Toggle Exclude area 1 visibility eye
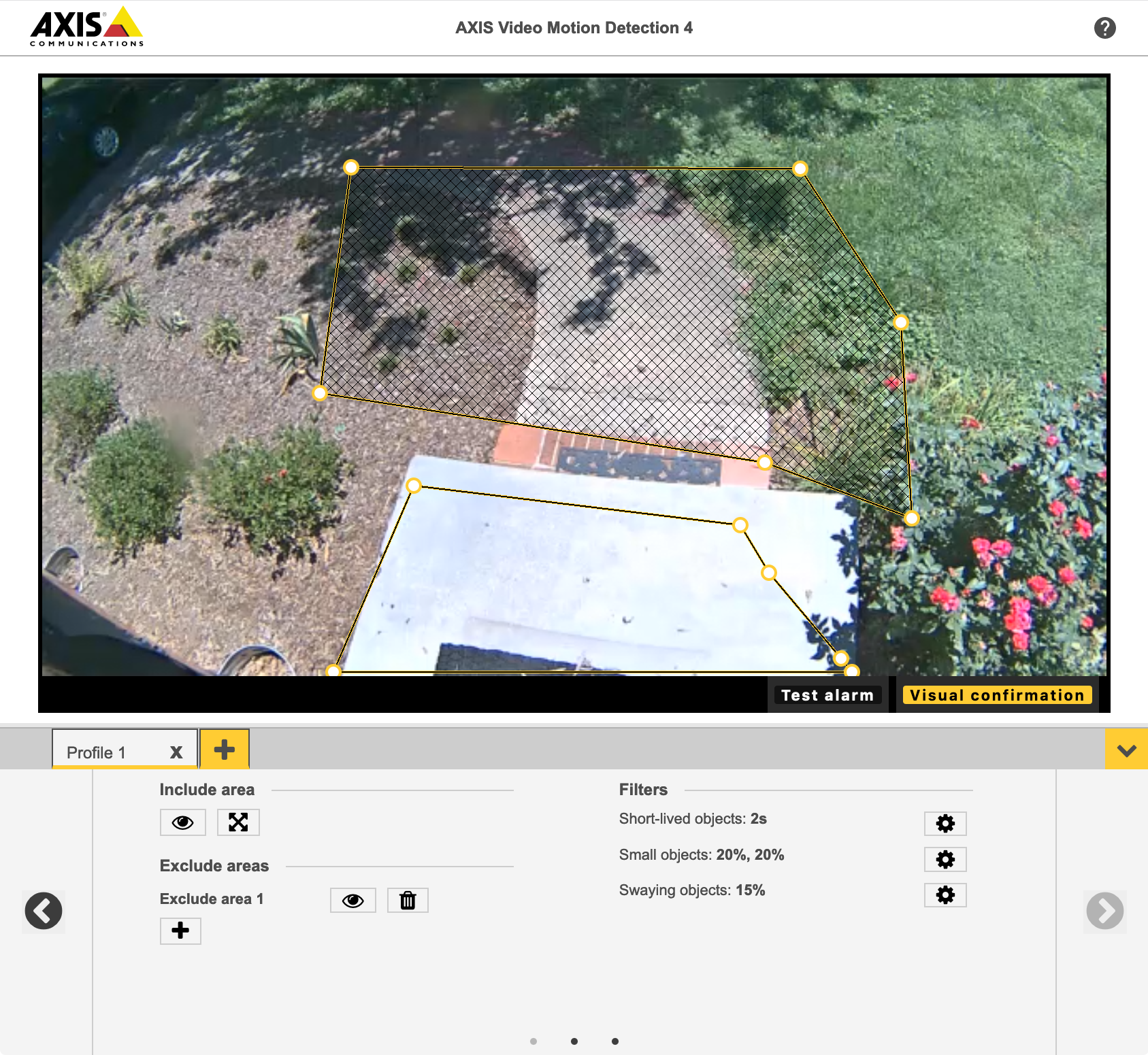This screenshot has height=1055, width=1148. [352, 901]
